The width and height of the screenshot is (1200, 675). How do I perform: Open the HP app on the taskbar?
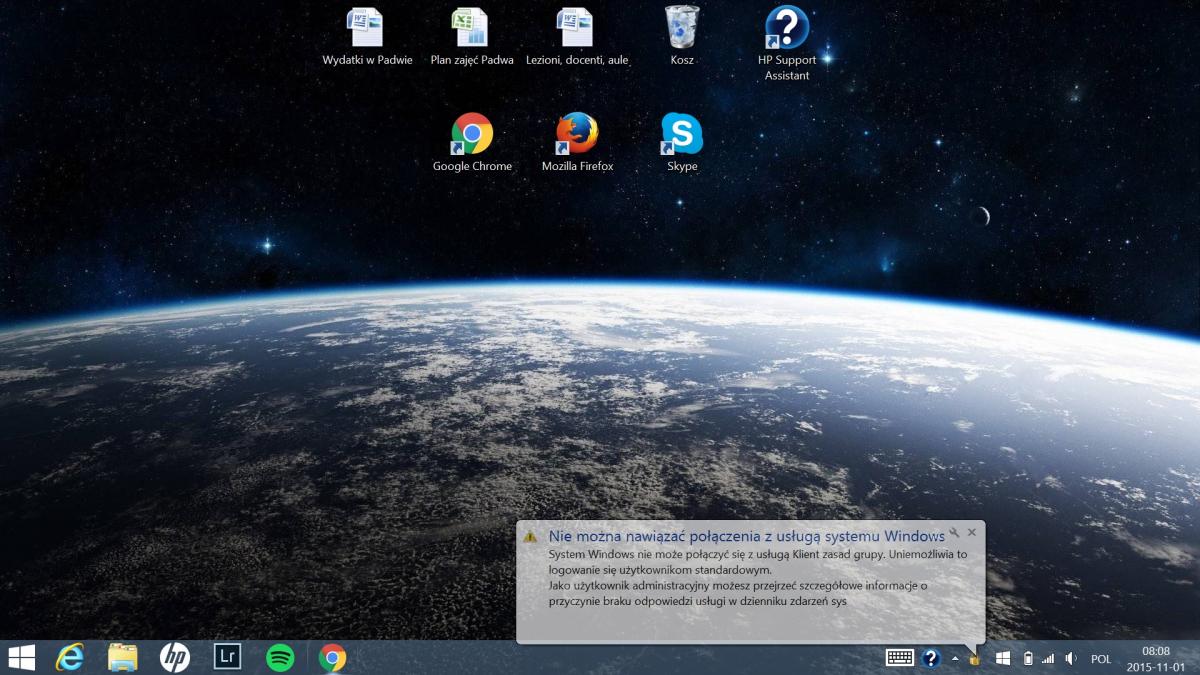[x=175, y=657]
